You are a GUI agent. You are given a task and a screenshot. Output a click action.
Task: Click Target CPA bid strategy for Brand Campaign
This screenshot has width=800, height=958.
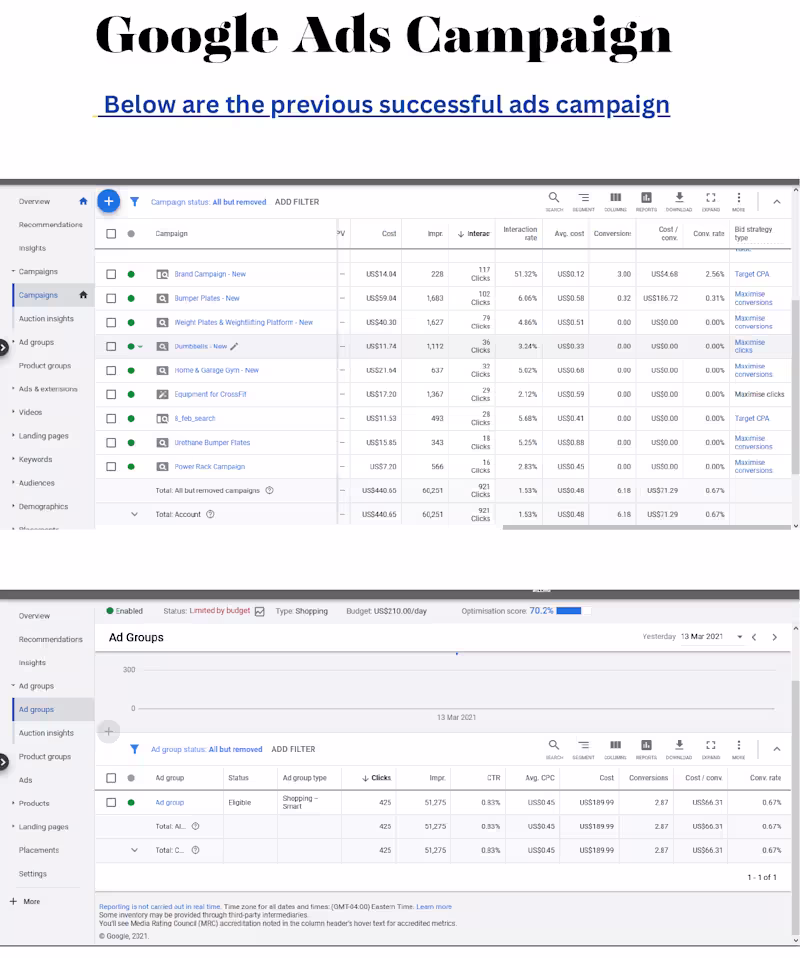pos(752,274)
